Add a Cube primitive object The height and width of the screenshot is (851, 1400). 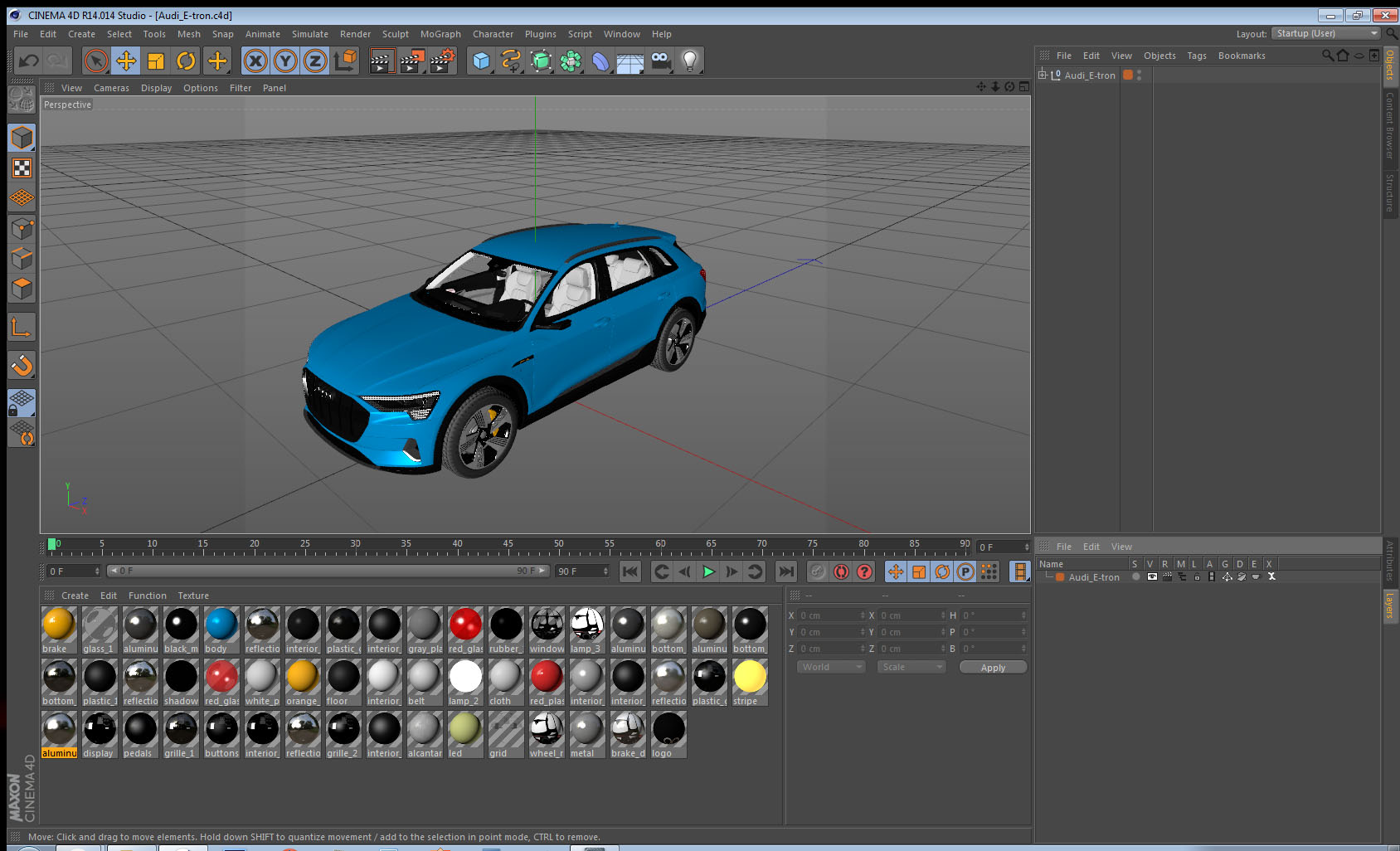(481, 61)
